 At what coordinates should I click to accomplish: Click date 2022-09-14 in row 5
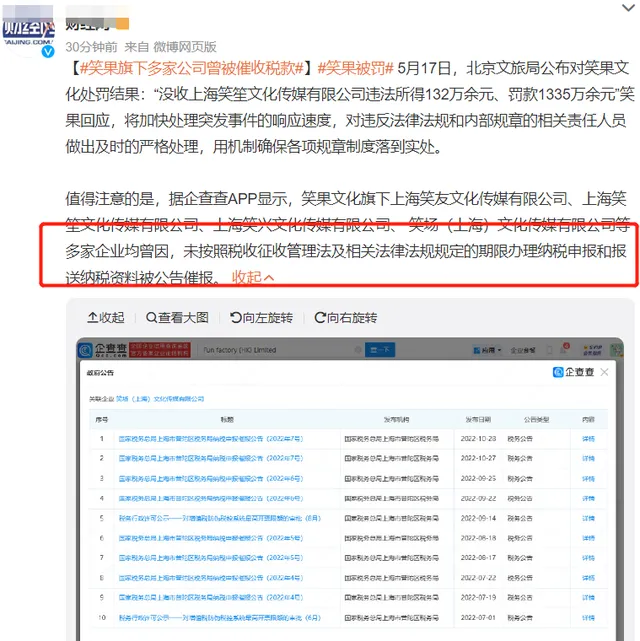pos(478,518)
